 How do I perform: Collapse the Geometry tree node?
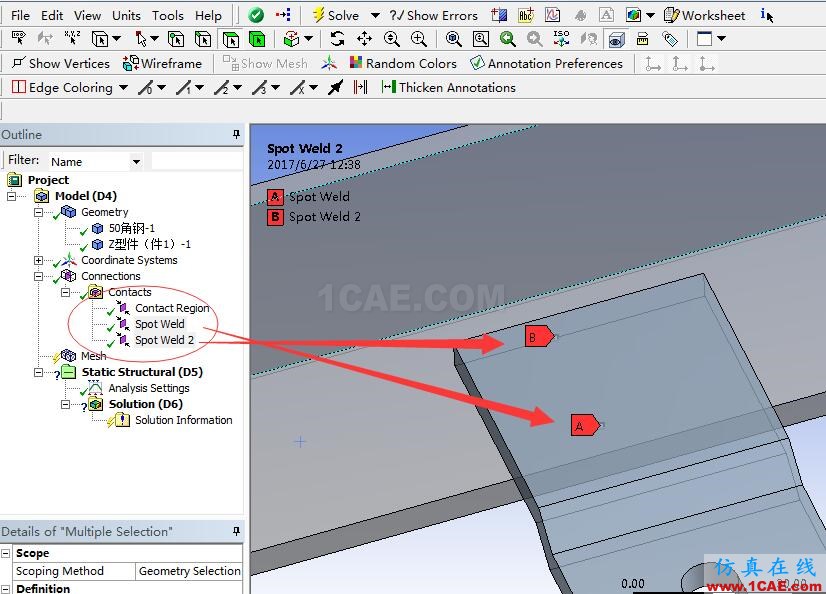click(38, 212)
